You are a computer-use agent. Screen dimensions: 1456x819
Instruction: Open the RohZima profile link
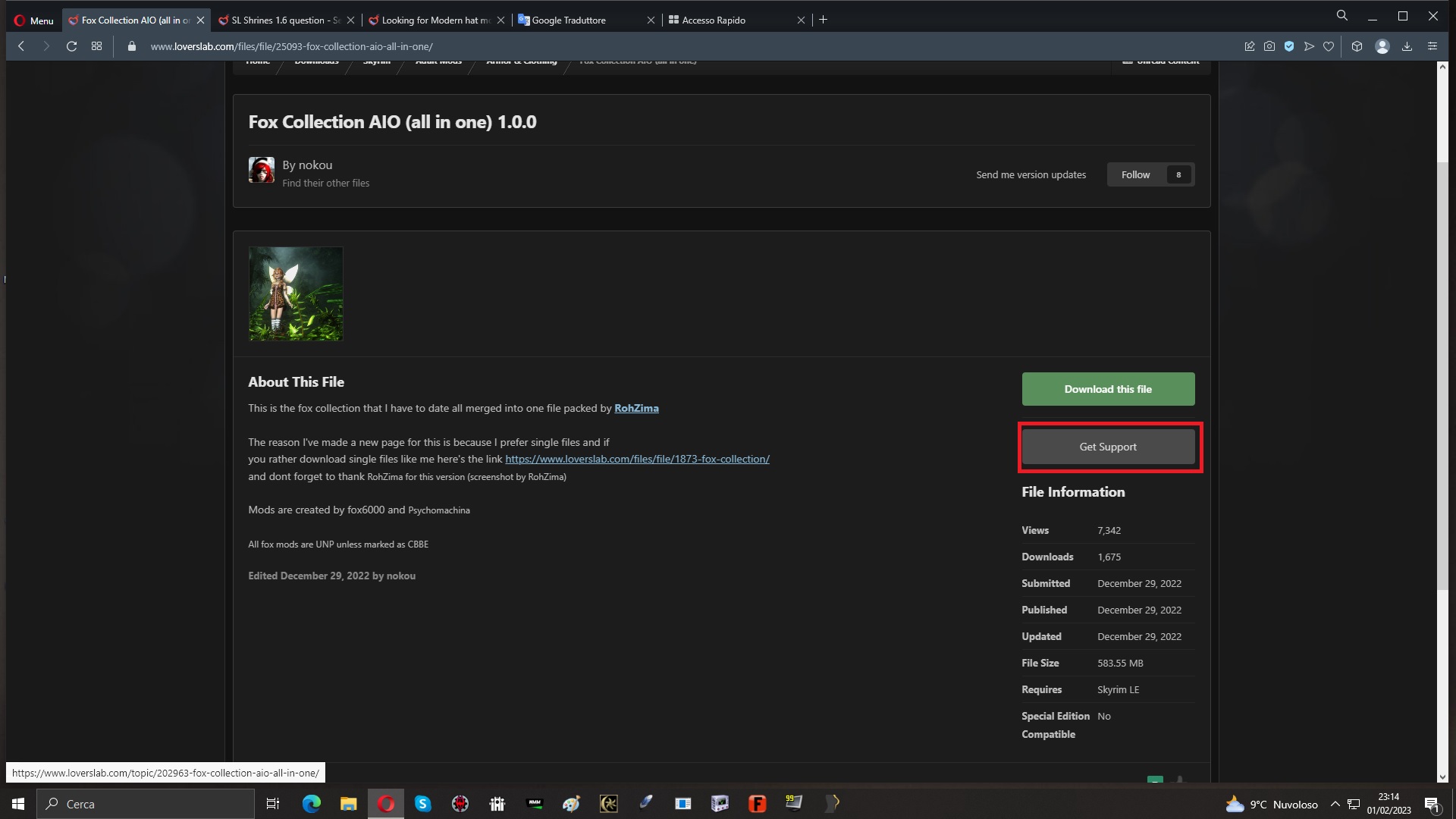tap(636, 408)
